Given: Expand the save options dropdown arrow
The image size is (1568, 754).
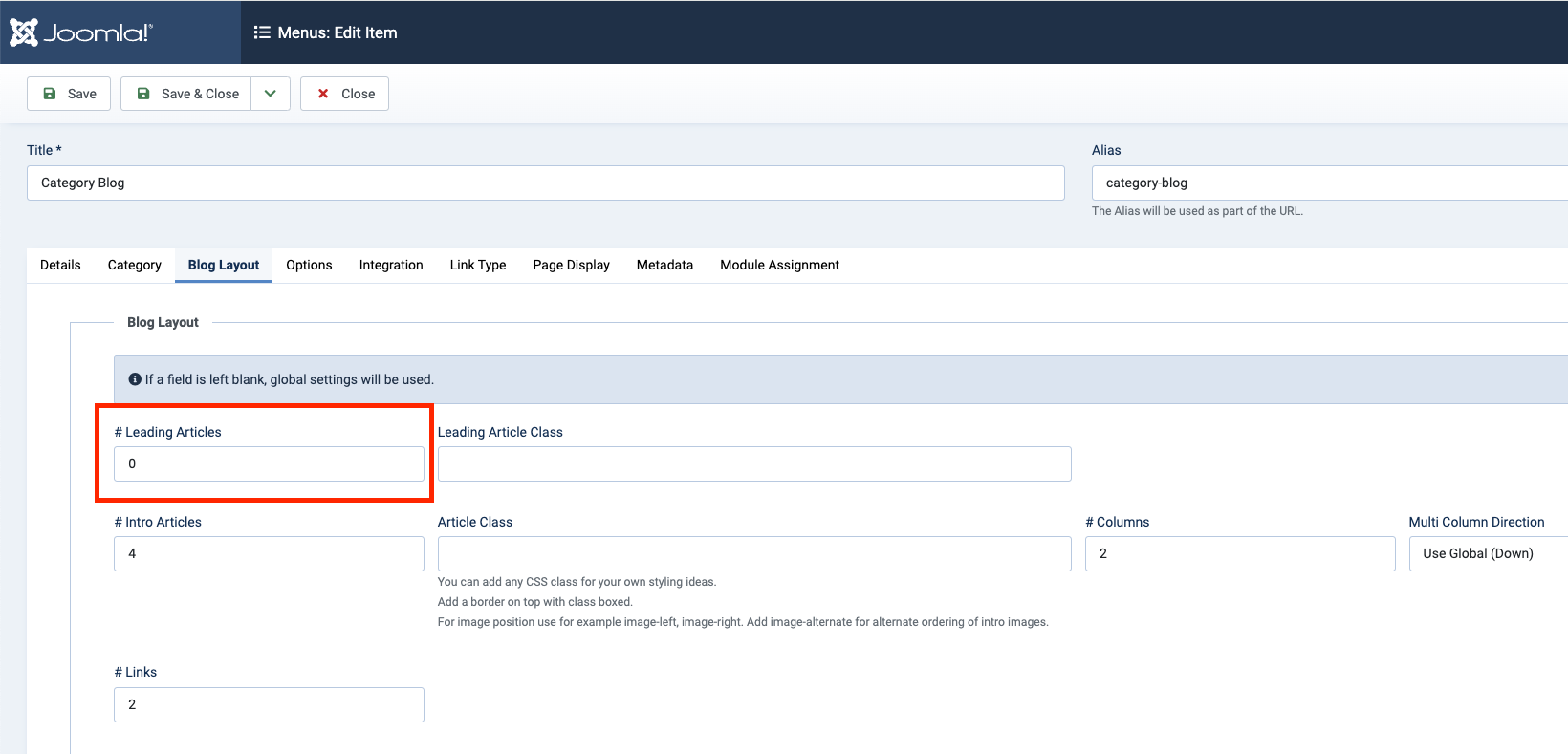Looking at the screenshot, I should [x=271, y=94].
